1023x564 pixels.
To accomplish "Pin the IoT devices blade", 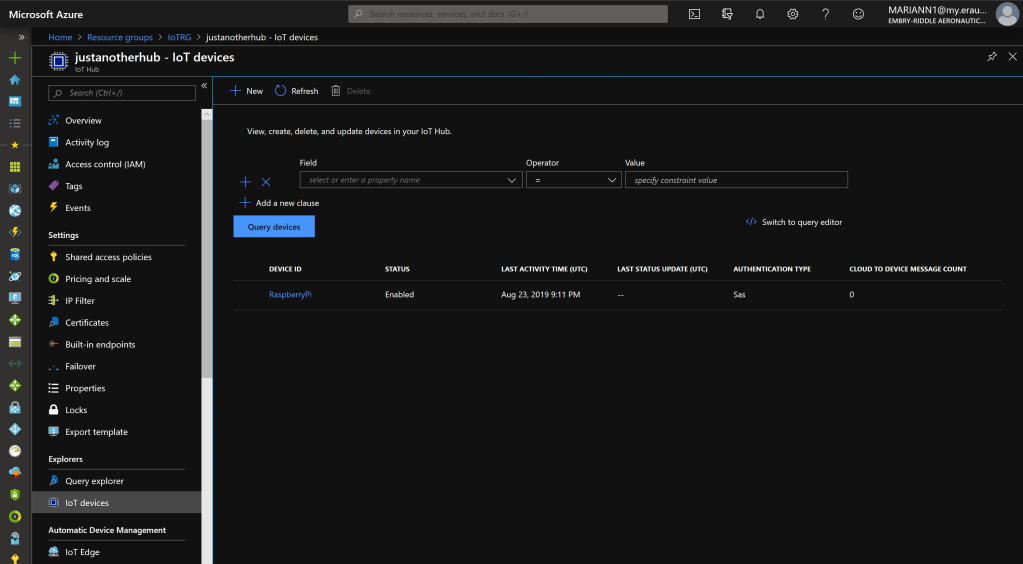I will click(992, 57).
